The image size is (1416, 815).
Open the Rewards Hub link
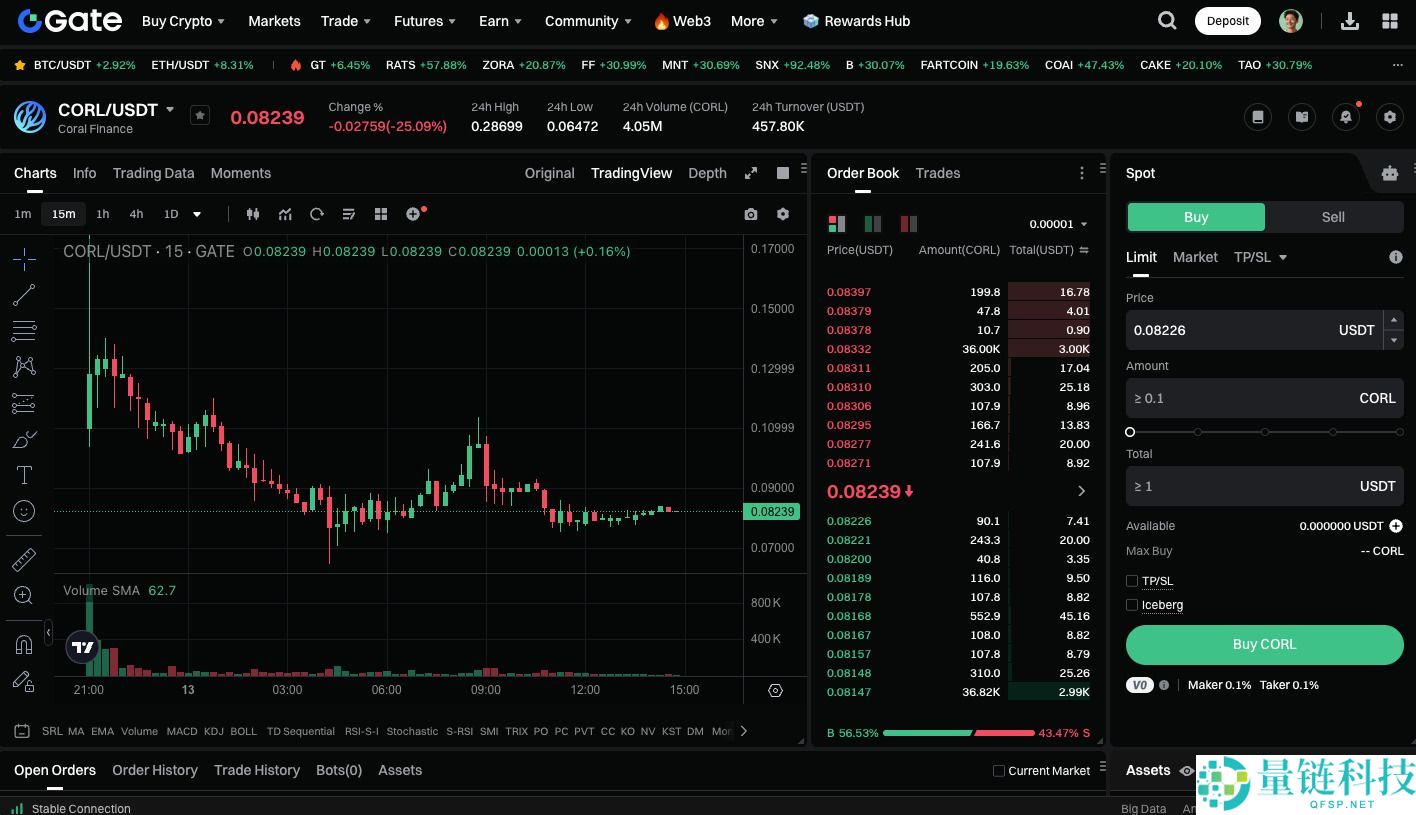pyautogui.click(x=857, y=21)
